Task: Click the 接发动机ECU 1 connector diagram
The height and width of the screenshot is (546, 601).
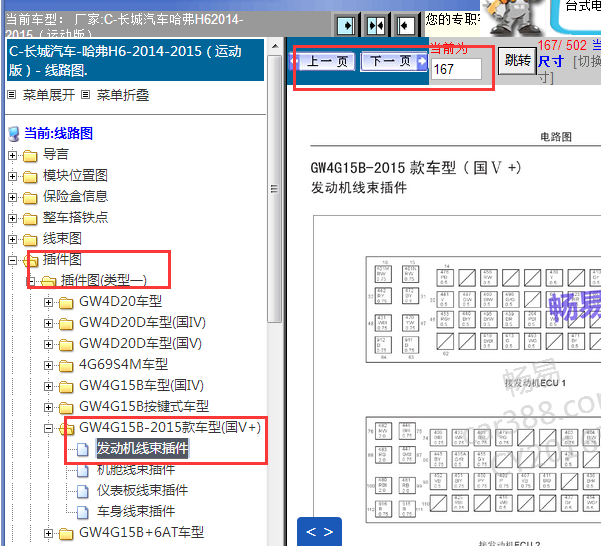Action: [483, 309]
